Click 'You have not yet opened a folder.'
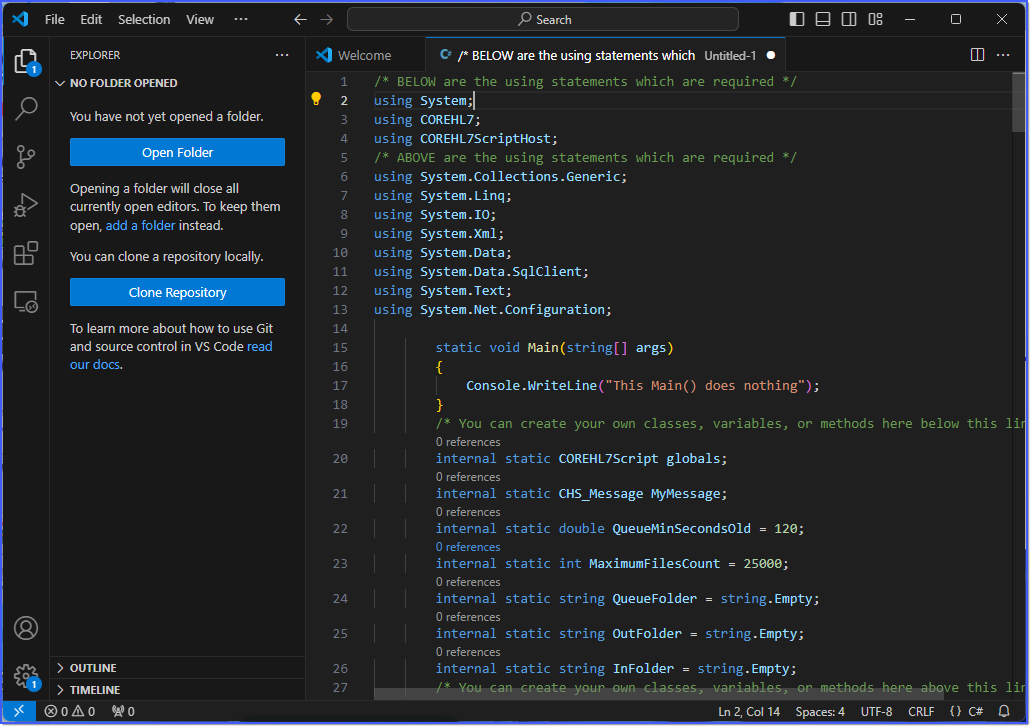The height and width of the screenshot is (728, 1032). click(x=167, y=117)
